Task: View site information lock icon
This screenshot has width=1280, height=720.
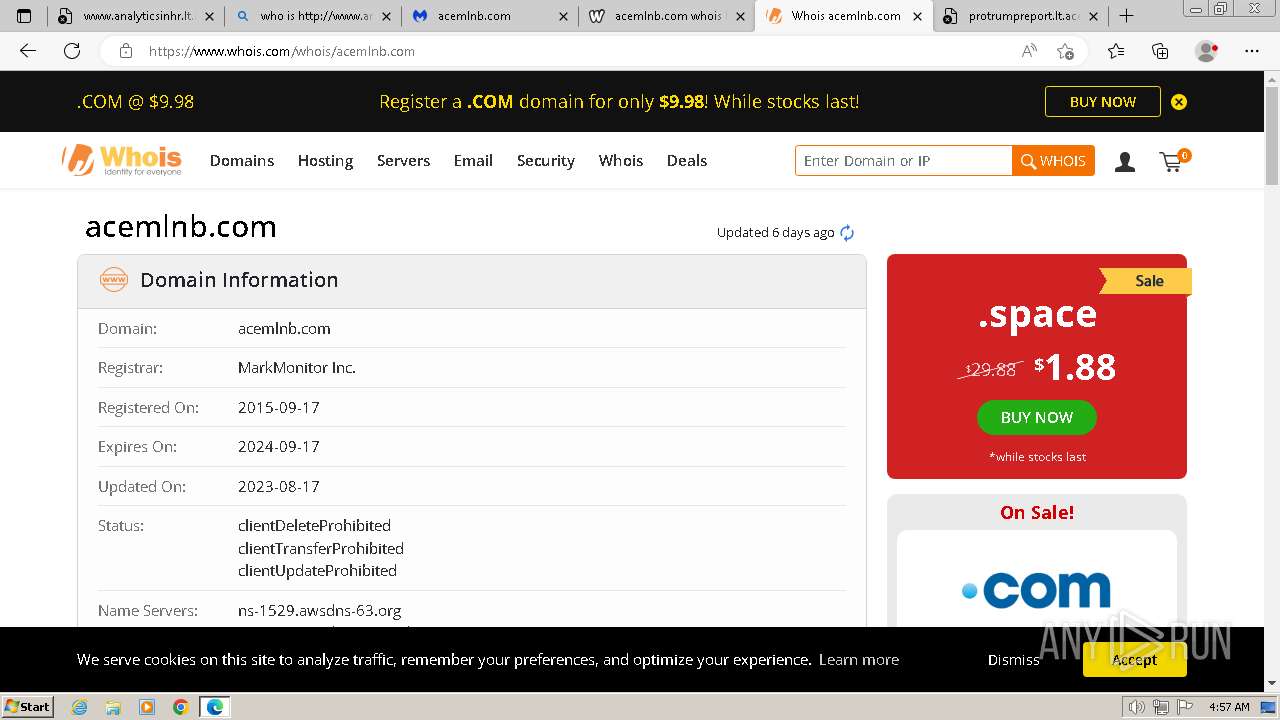Action: (125, 51)
